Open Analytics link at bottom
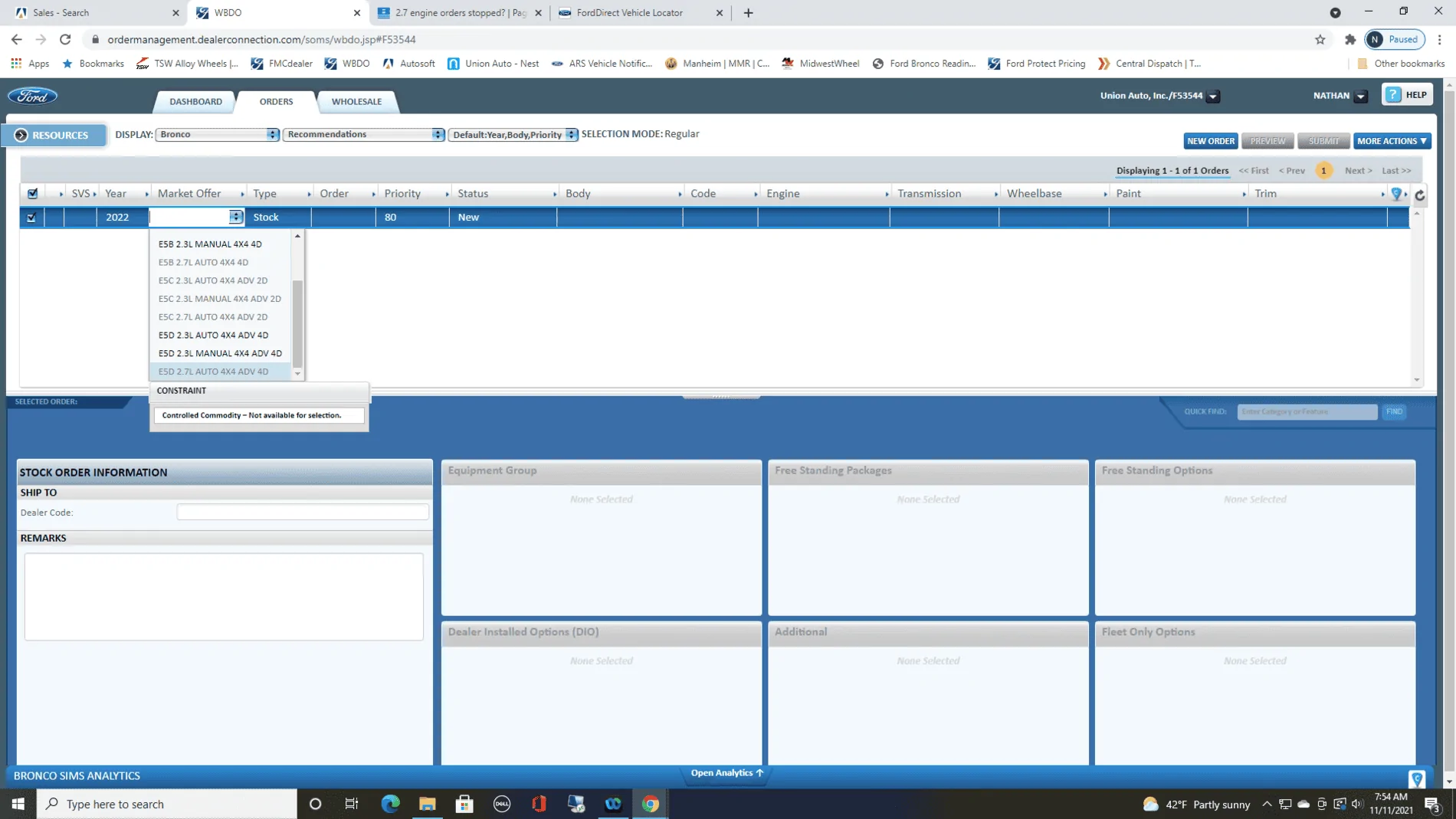The image size is (1456, 819). click(726, 772)
